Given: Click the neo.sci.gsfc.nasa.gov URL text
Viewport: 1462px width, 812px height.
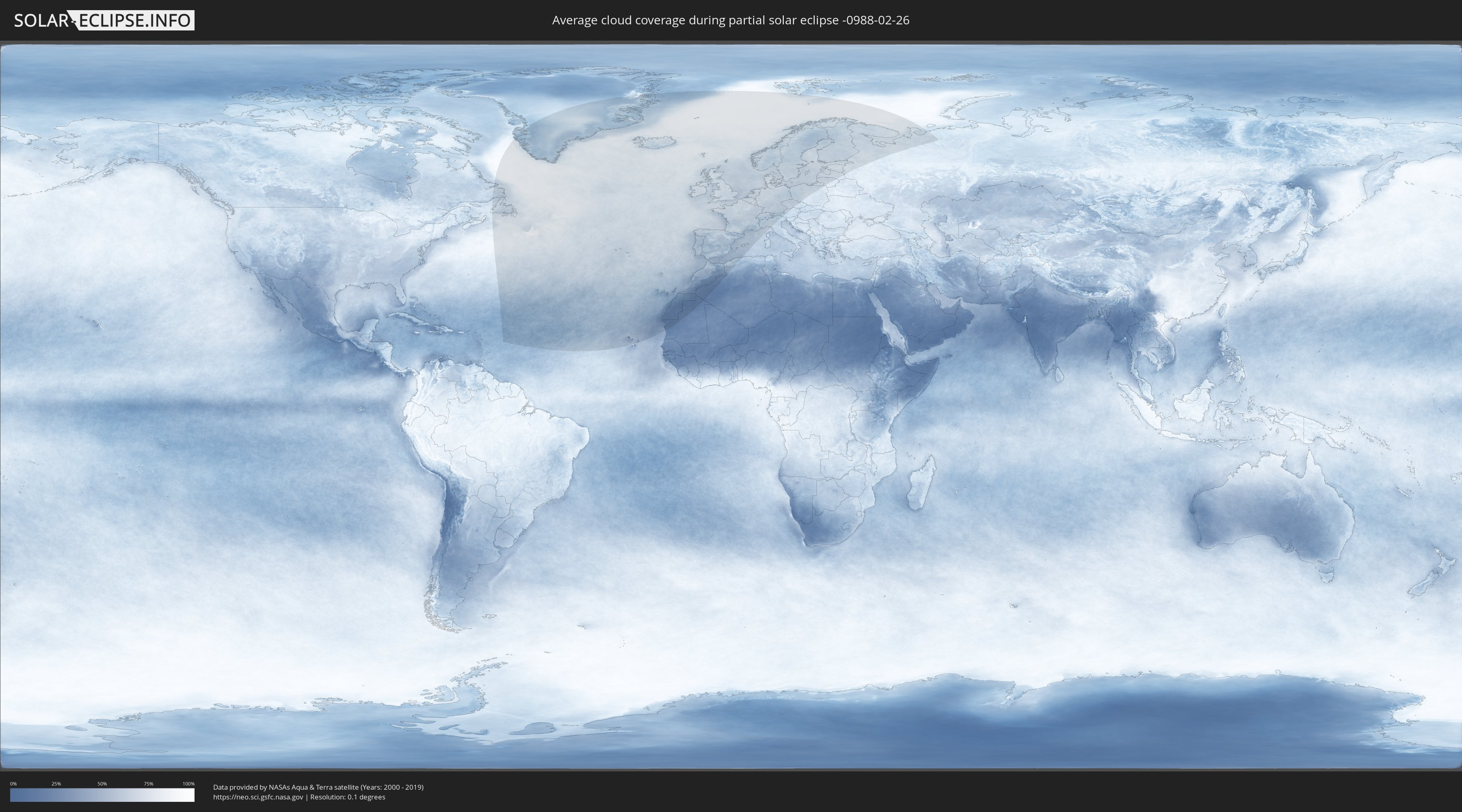Looking at the screenshot, I should click(258, 797).
